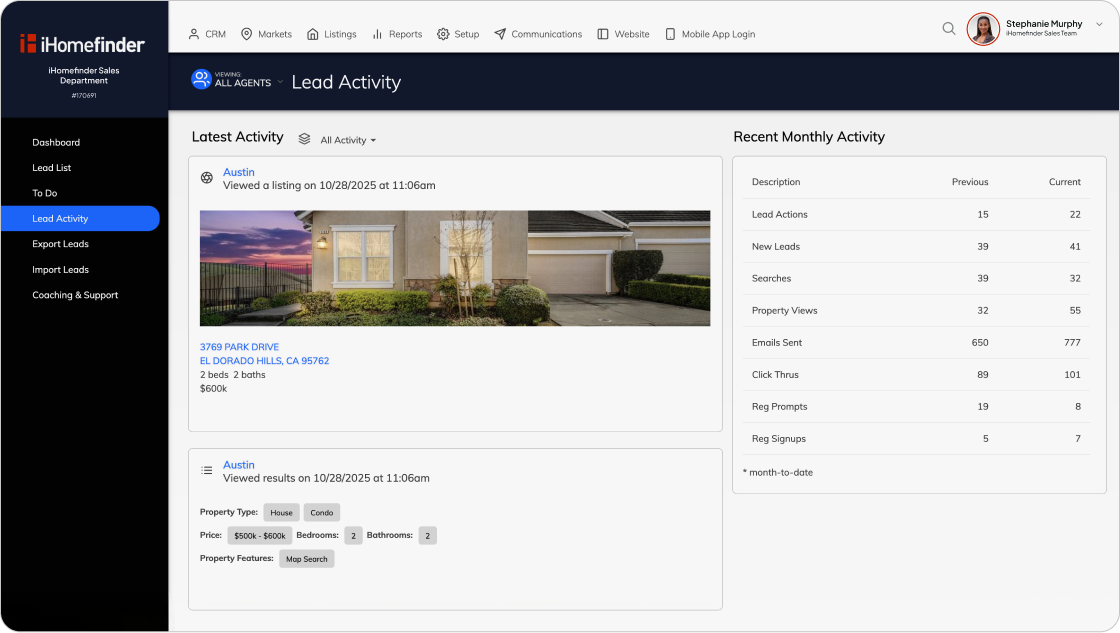Click the House property type tag
The height and width of the screenshot is (633, 1120).
point(281,513)
